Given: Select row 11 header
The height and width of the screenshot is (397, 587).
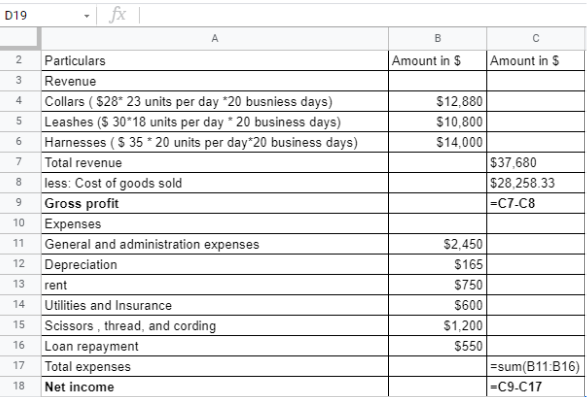Looking at the screenshot, I should (x=19, y=244).
